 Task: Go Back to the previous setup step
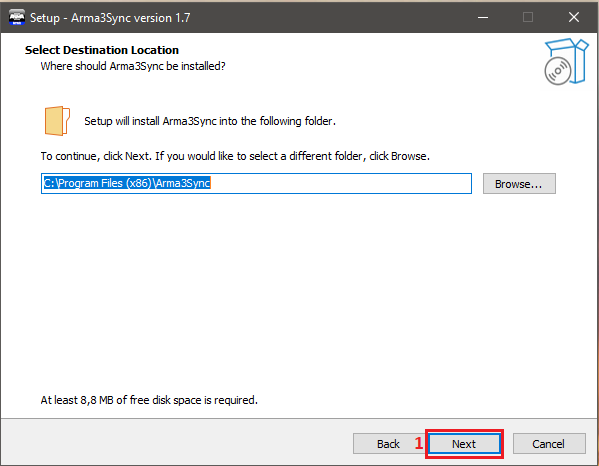coord(388,444)
